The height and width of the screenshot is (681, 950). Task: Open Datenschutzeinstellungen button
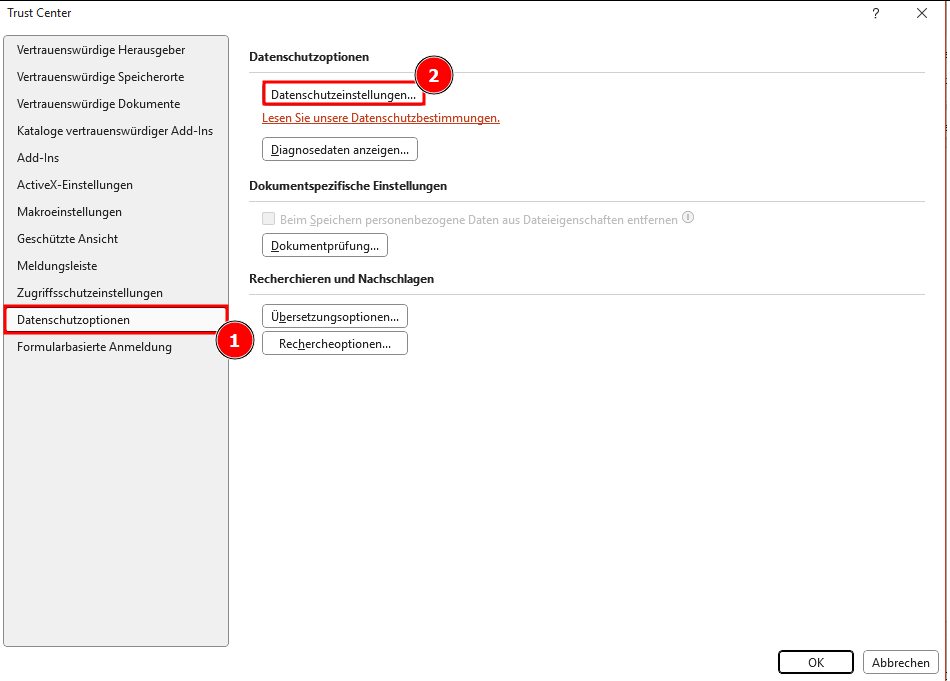point(343,94)
